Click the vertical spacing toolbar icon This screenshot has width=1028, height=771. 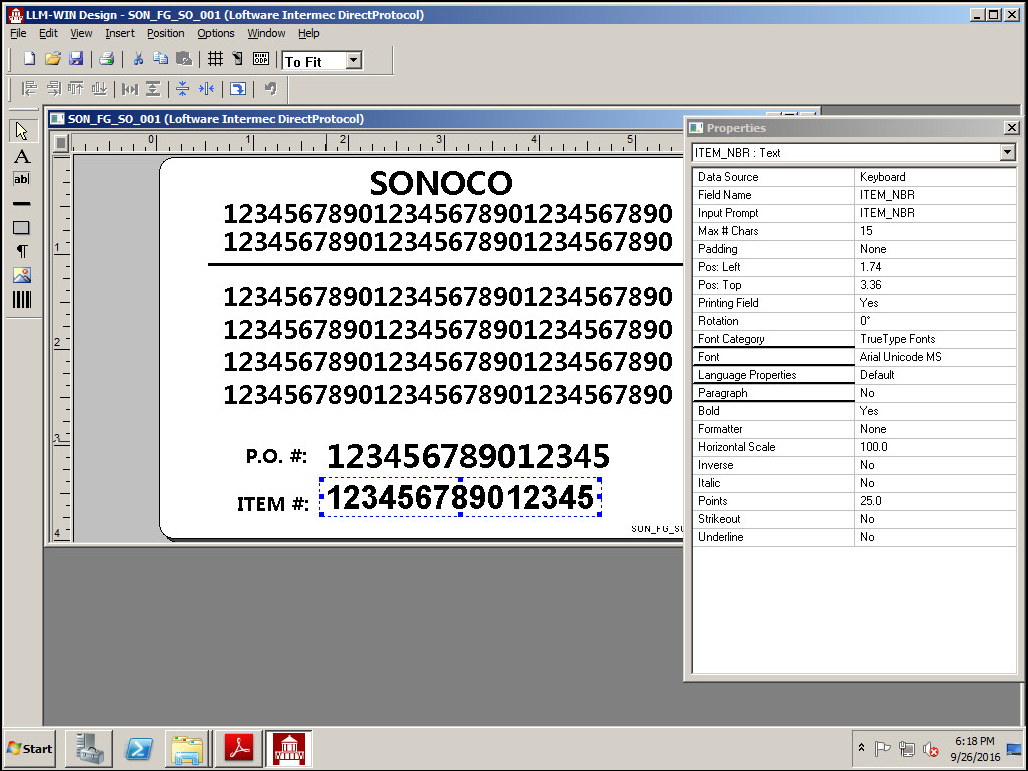tap(153, 89)
